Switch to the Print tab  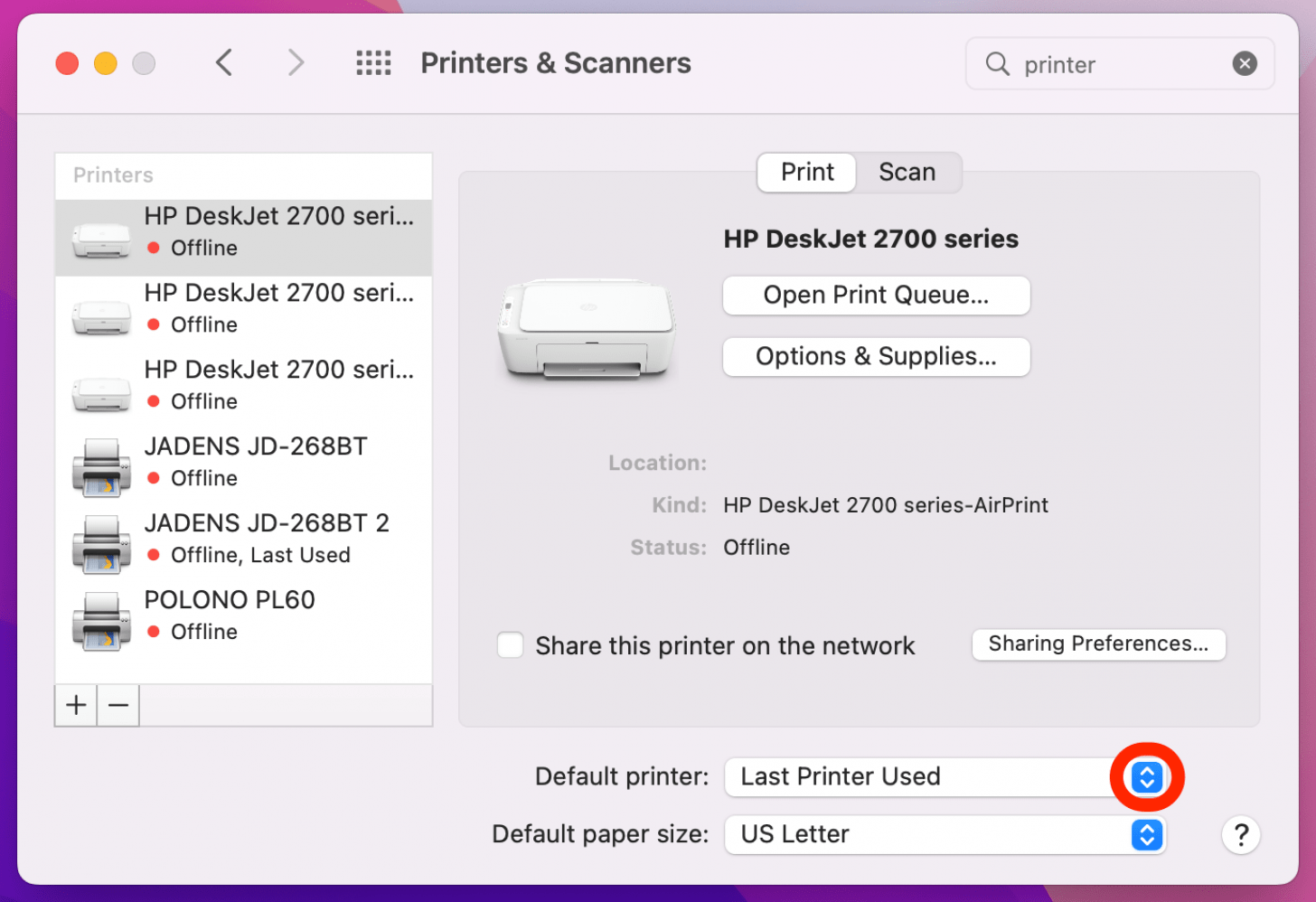pyautogui.click(x=807, y=172)
